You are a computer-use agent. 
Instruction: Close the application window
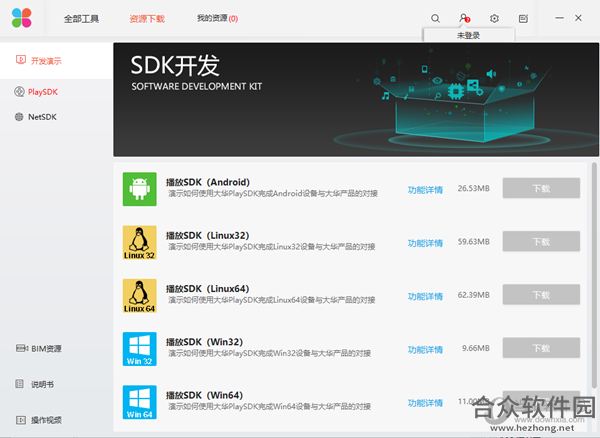578,18
